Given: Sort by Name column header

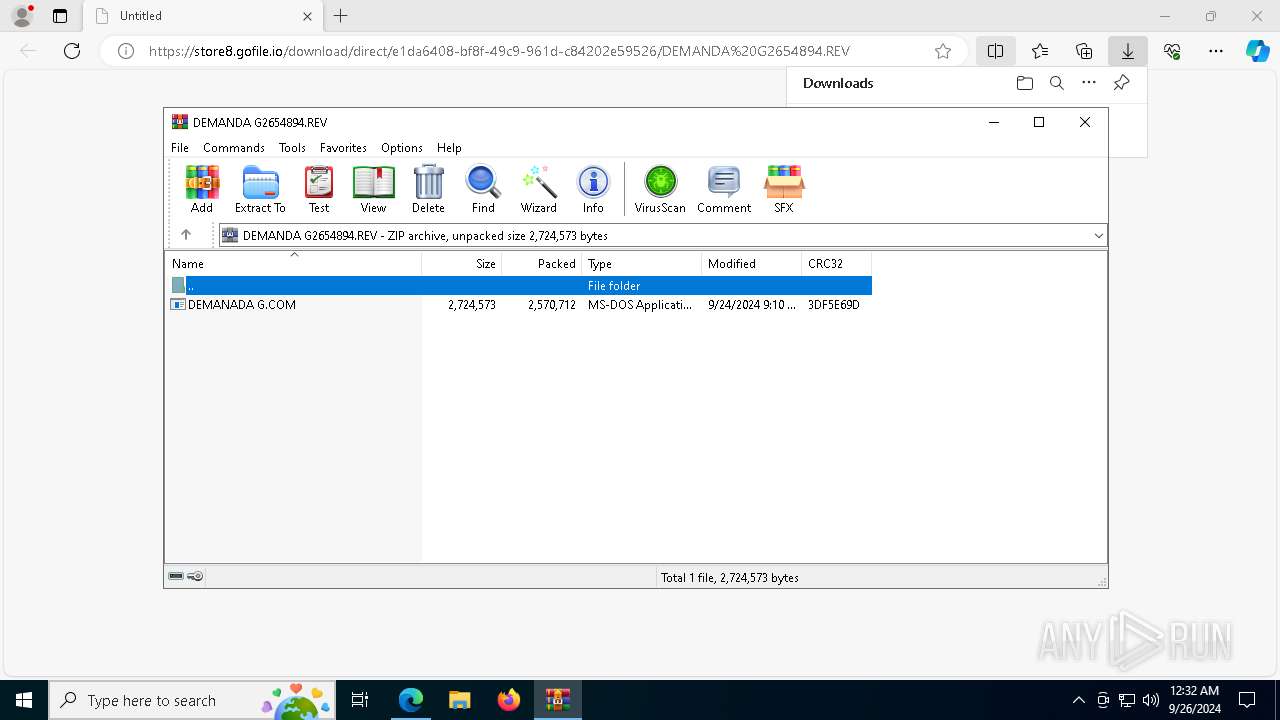Looking at the screenshot, I should (x=293, y=264).
